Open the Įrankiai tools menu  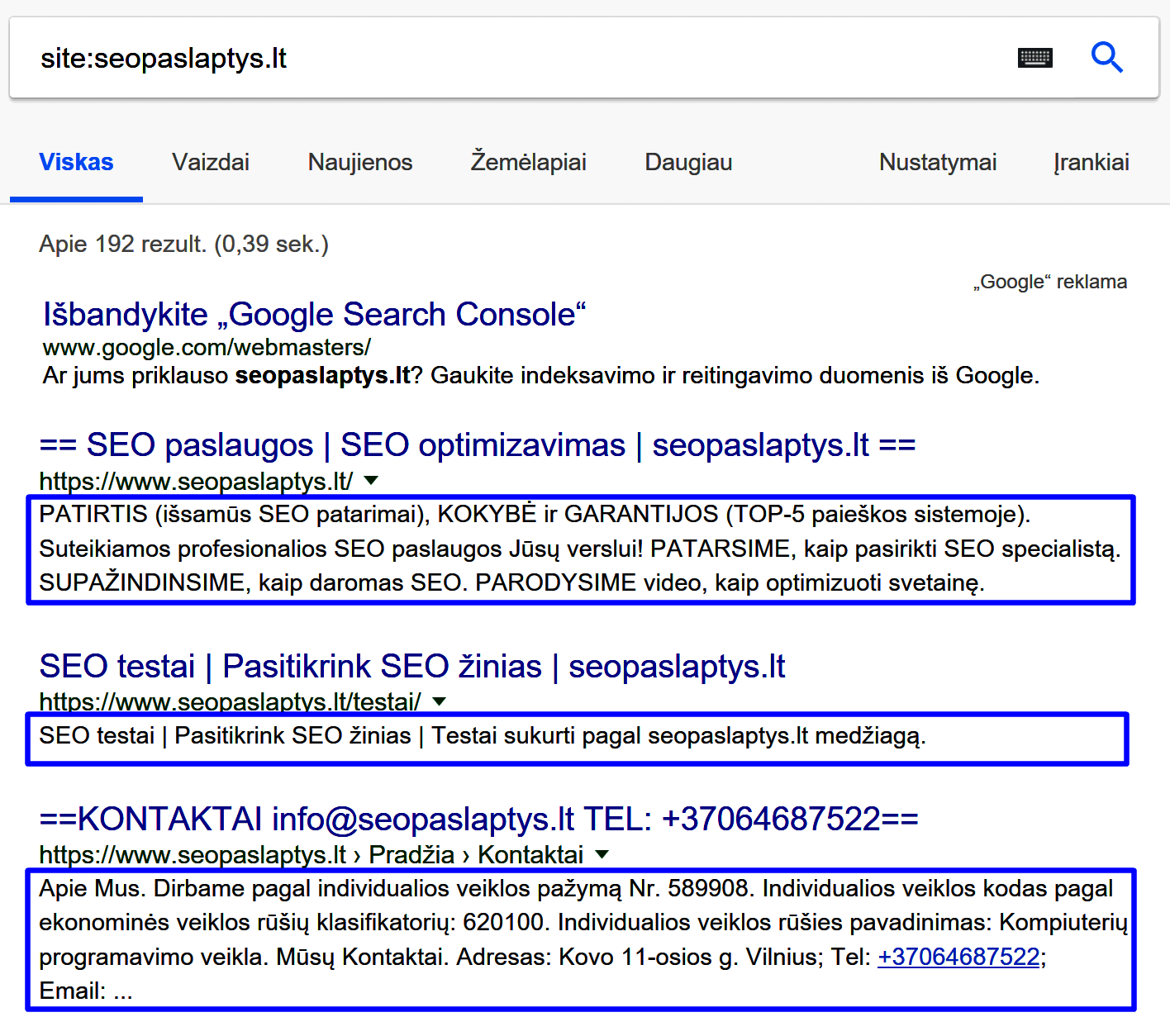pyautogui.click(x=1091, y=162)
